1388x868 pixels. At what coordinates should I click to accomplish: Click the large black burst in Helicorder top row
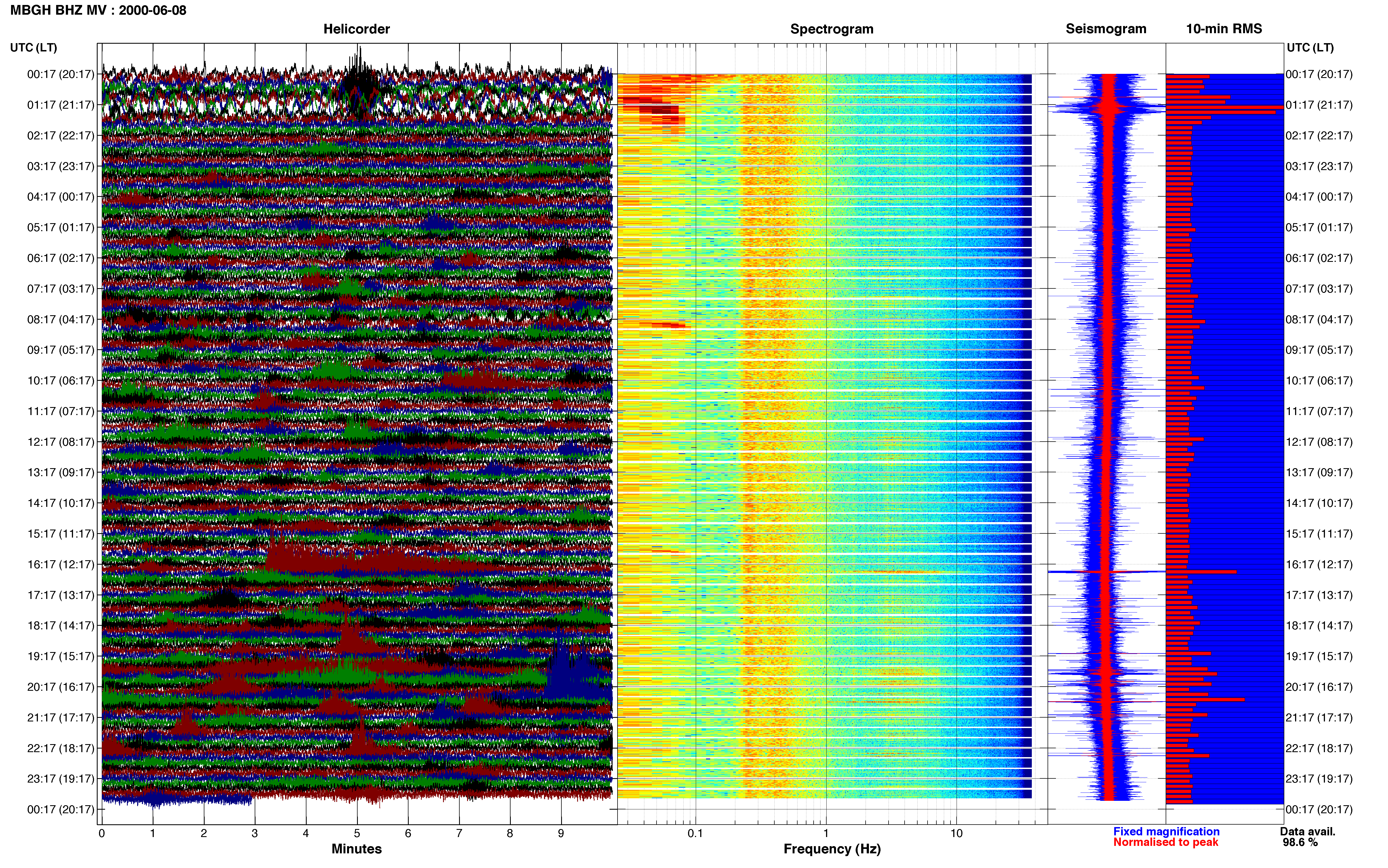(359, 83)
